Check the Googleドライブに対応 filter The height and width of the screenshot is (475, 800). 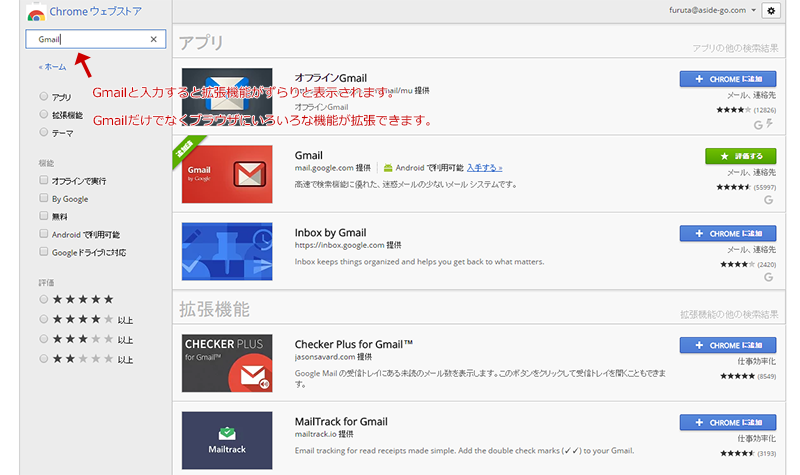tap(44, 251)
